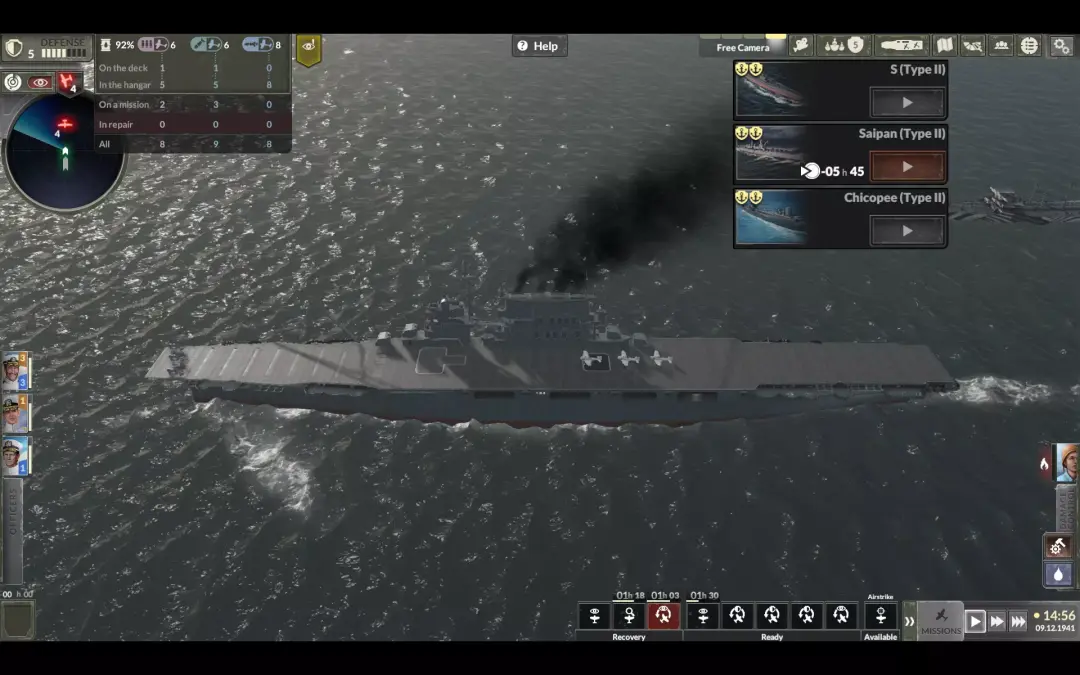The height and width of the screenshot is (675, 1080).
Task: Select the Airstrike available mission slot
Action: pyautogui.click(x=880, y=616)
